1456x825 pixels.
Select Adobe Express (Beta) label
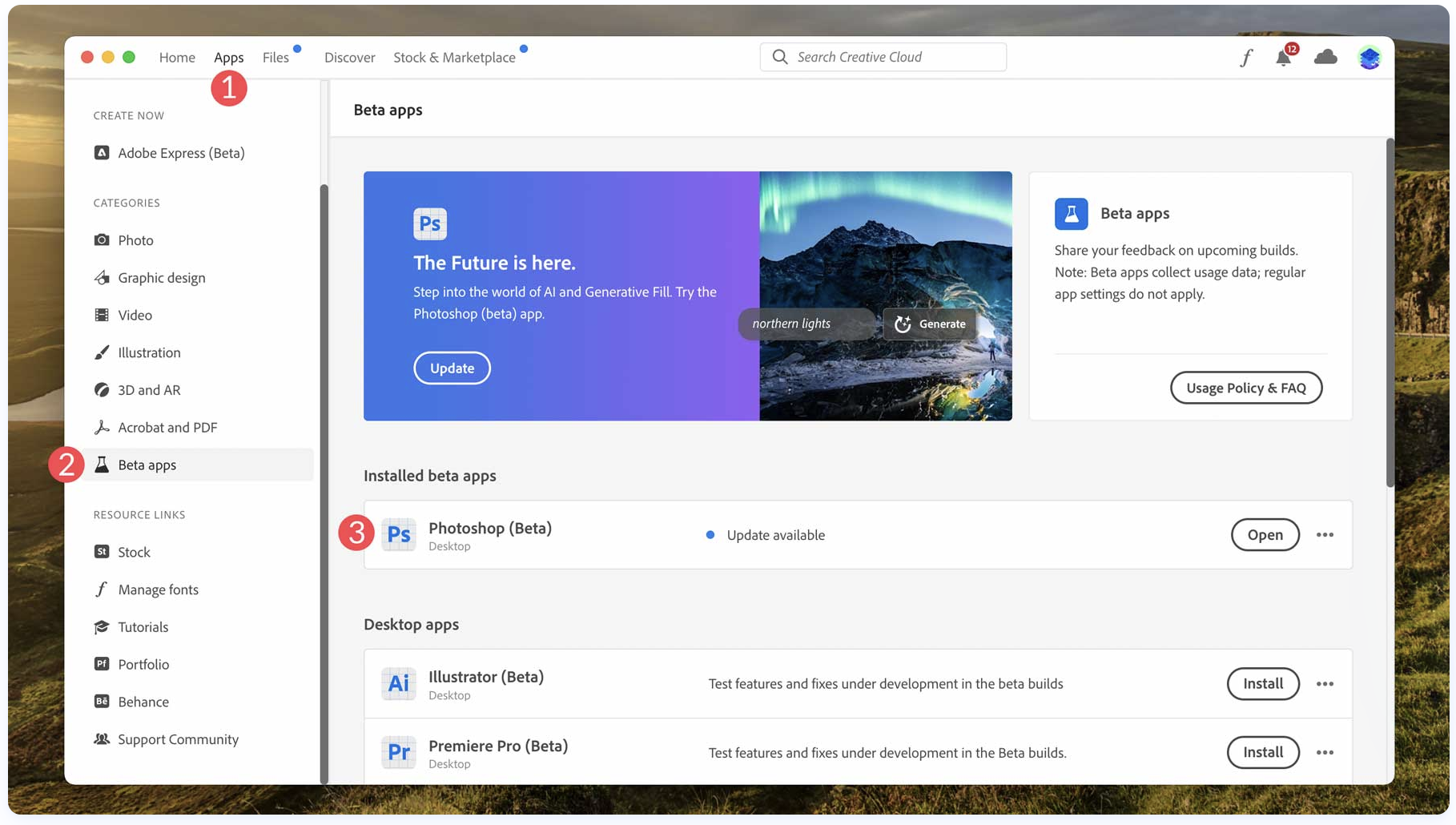pos(181,153)
